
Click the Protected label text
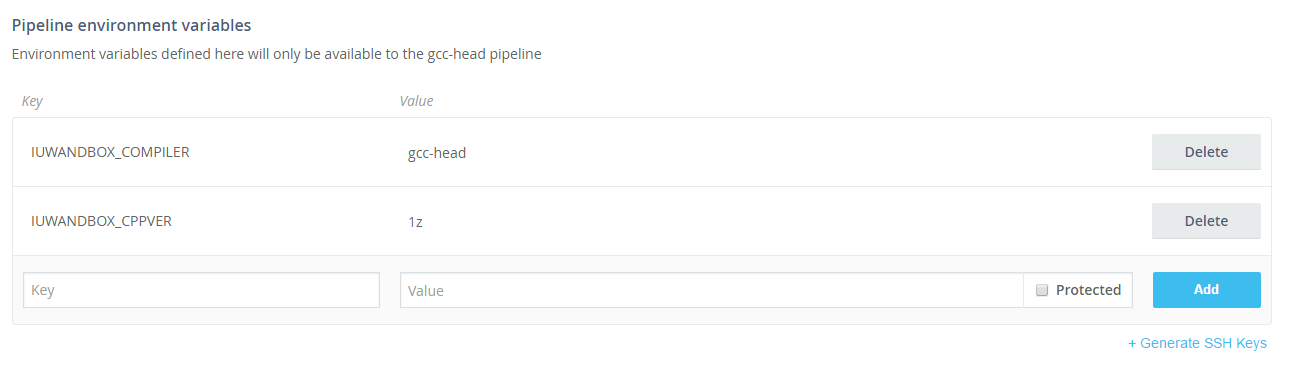click(1088, 290)
